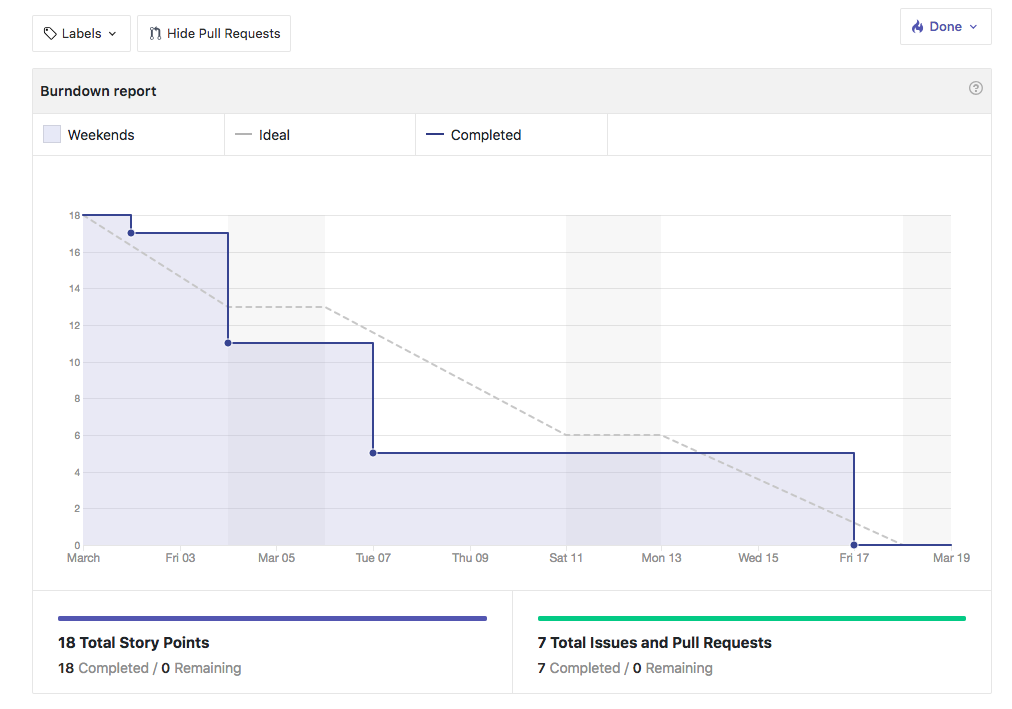Click the data point dot at Fri 17
Viewport: 1012px width, 709px height.
854,545
